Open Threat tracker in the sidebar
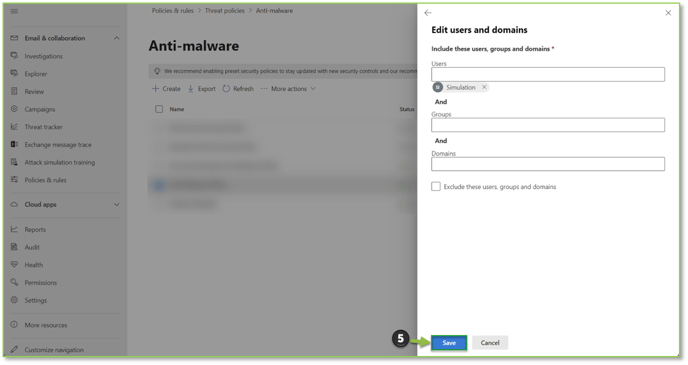Viewport: 688px width, 365px height. [x=43, y=127]
